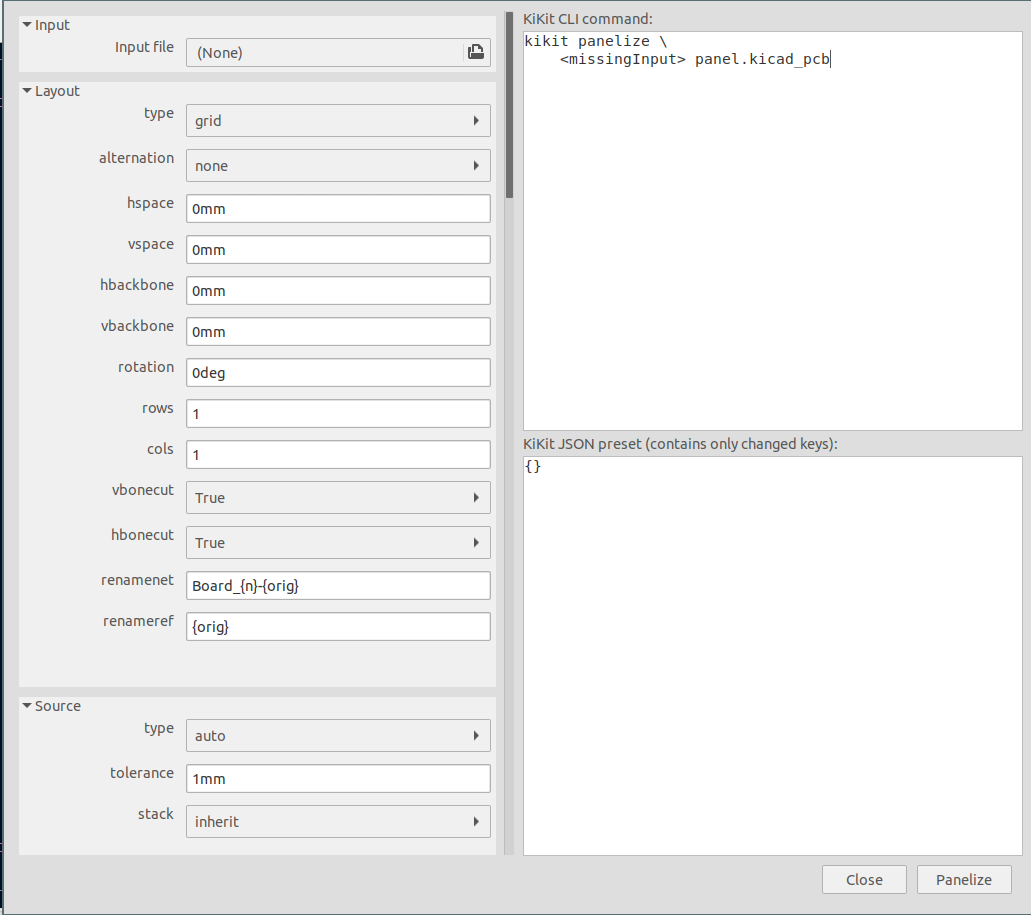Click the renameref input field

click(x=338, y=626)
